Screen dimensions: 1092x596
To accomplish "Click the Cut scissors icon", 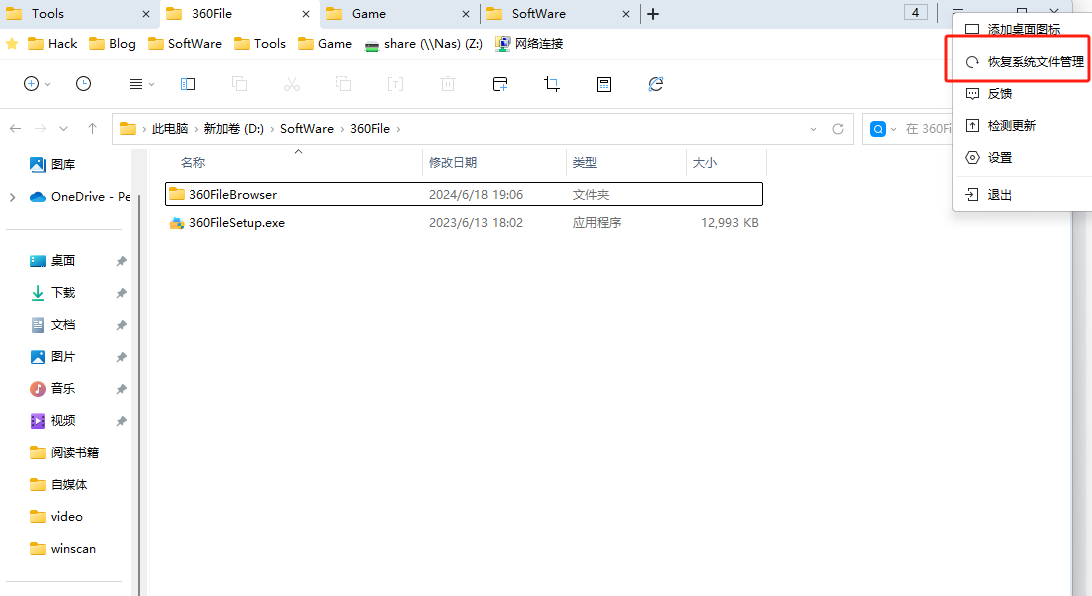I will click(x=291, y=84).
